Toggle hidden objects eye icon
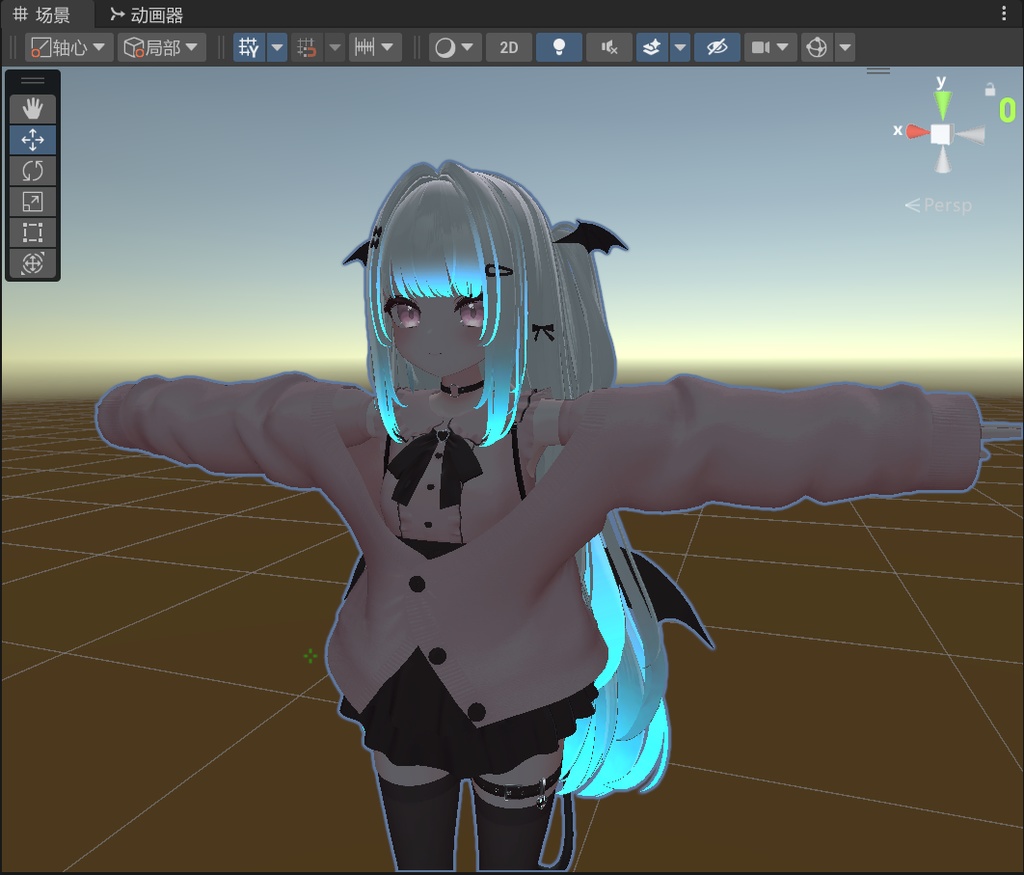Screen dimensions: 1024x875 coord(717,47)
